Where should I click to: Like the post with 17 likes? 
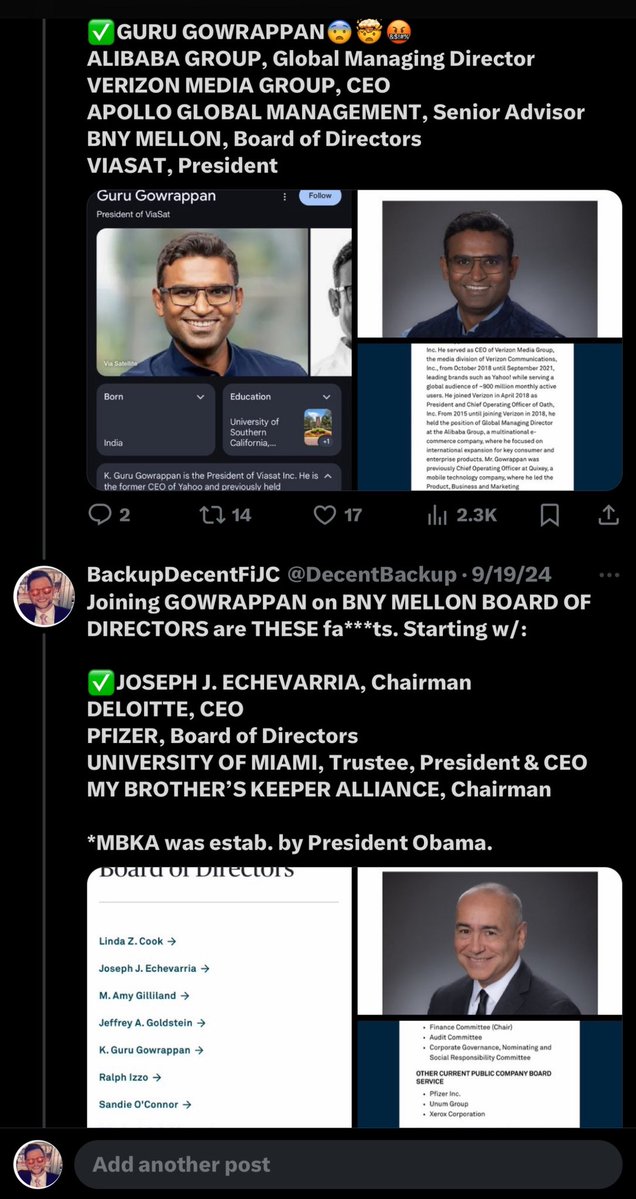click(x=326, y=515)
